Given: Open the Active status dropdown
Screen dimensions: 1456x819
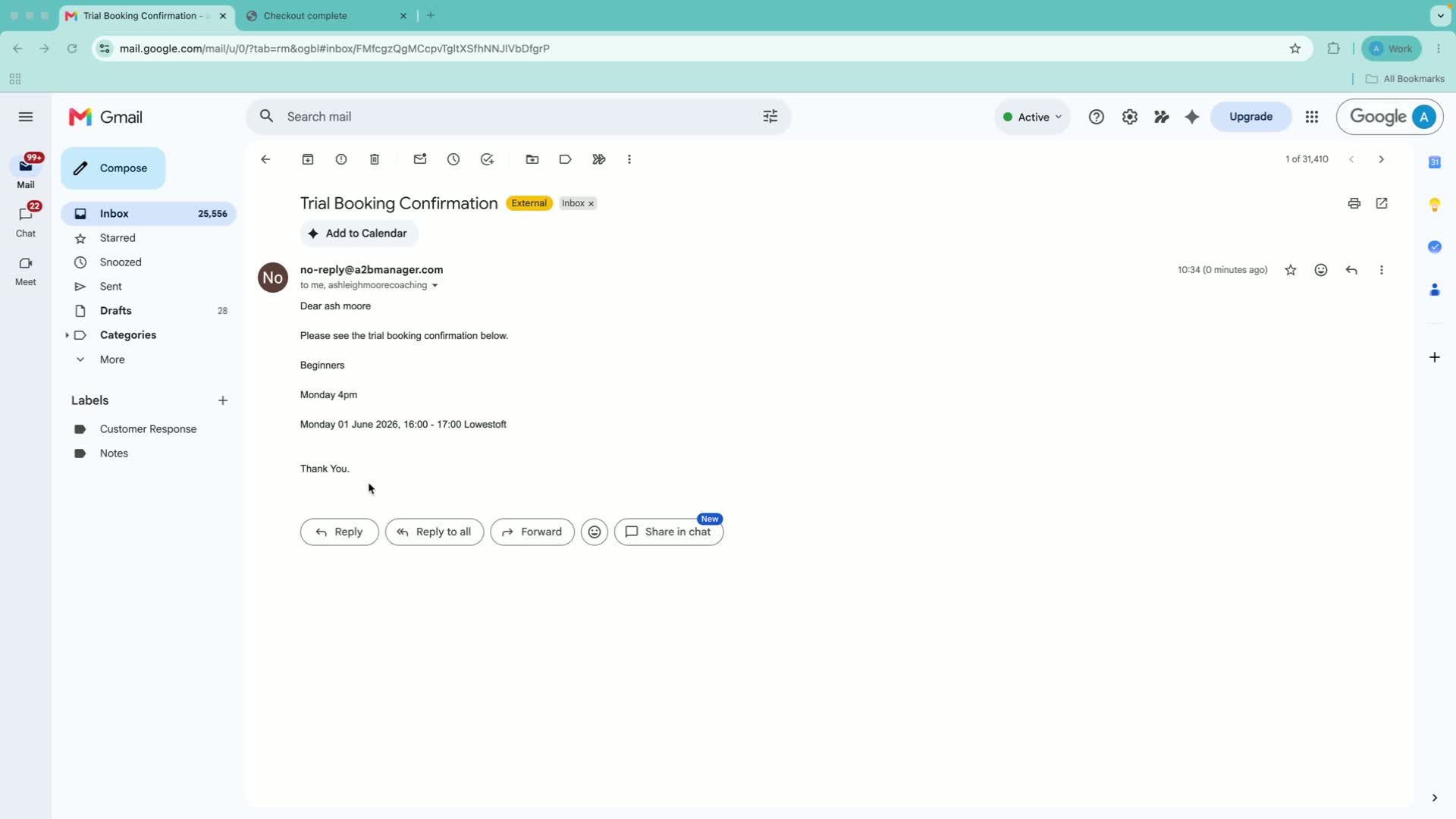Looking at the screenshot, I should (1032, 117).
